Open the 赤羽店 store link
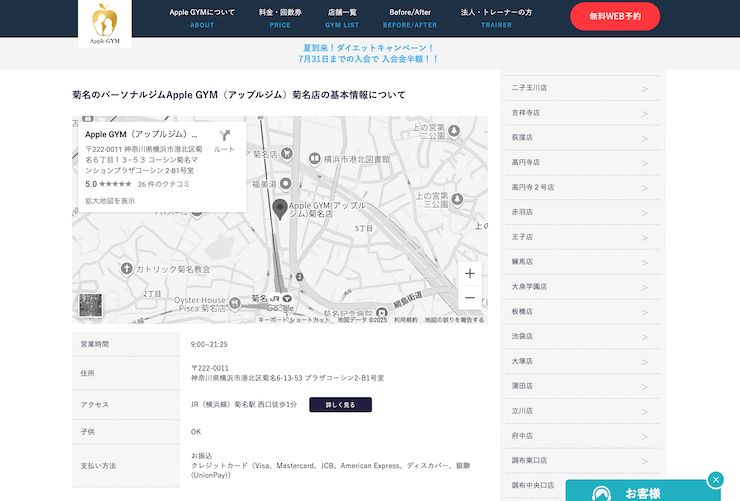 click(x=583, y=212)
